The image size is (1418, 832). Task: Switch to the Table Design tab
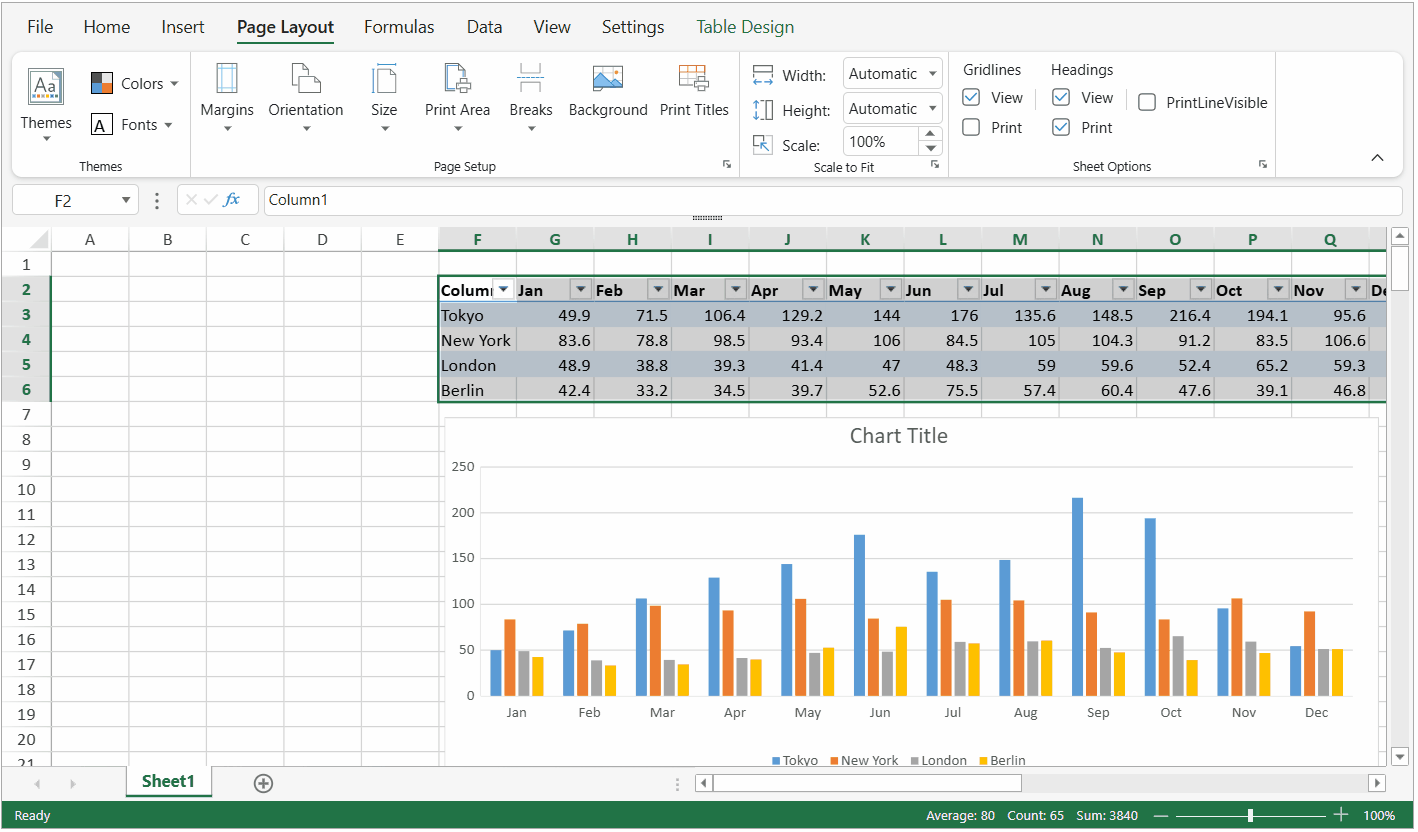pos(745,27)
